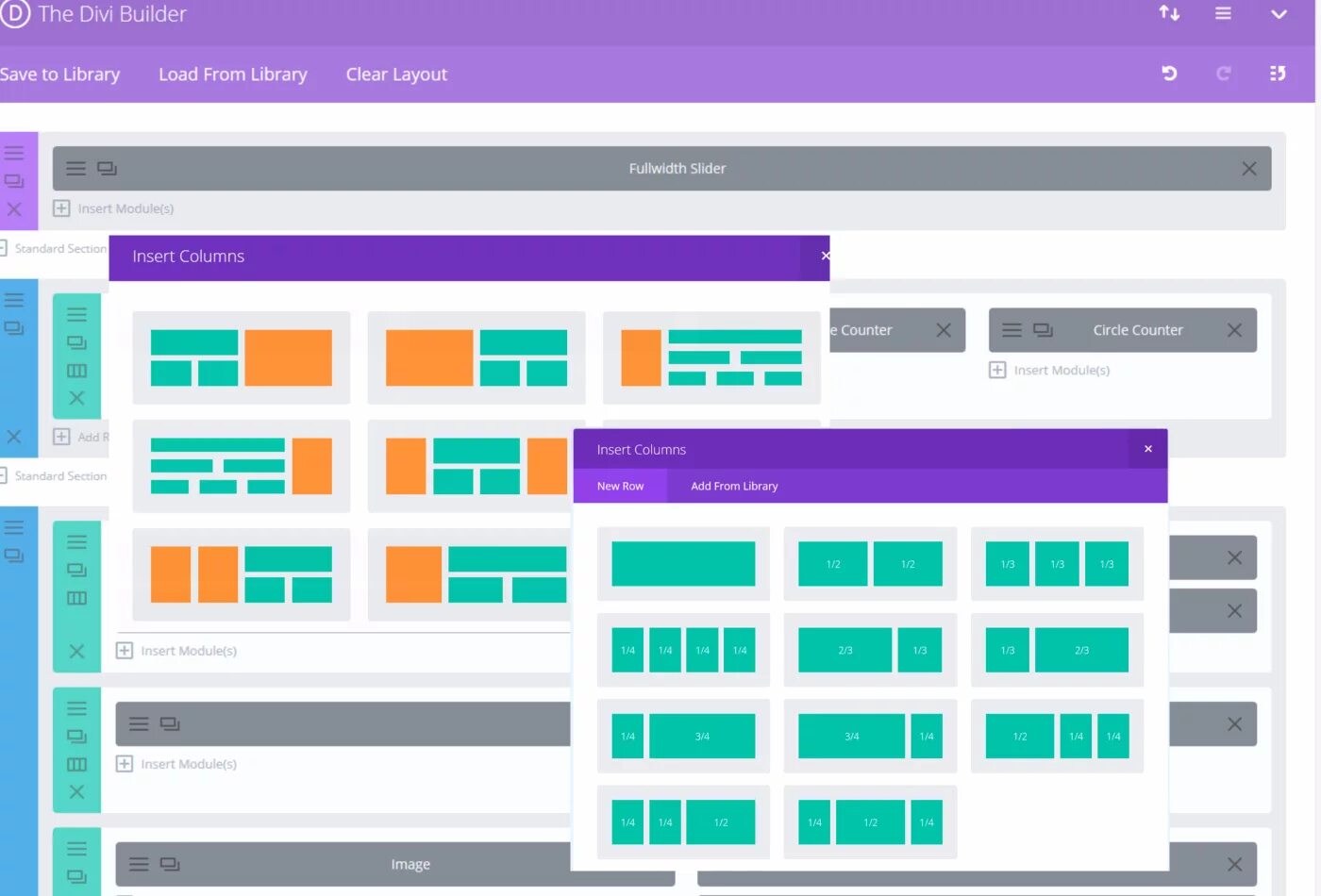
Task: Select the 1/2 1/4 1/4 column layout
Action: [x=1057, y=736]
